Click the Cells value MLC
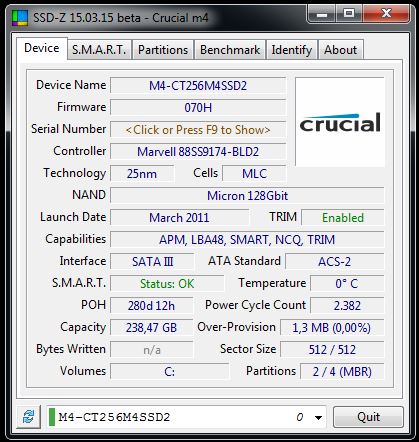The height and width of the screenshot is (442, 419). pos(254,174)
